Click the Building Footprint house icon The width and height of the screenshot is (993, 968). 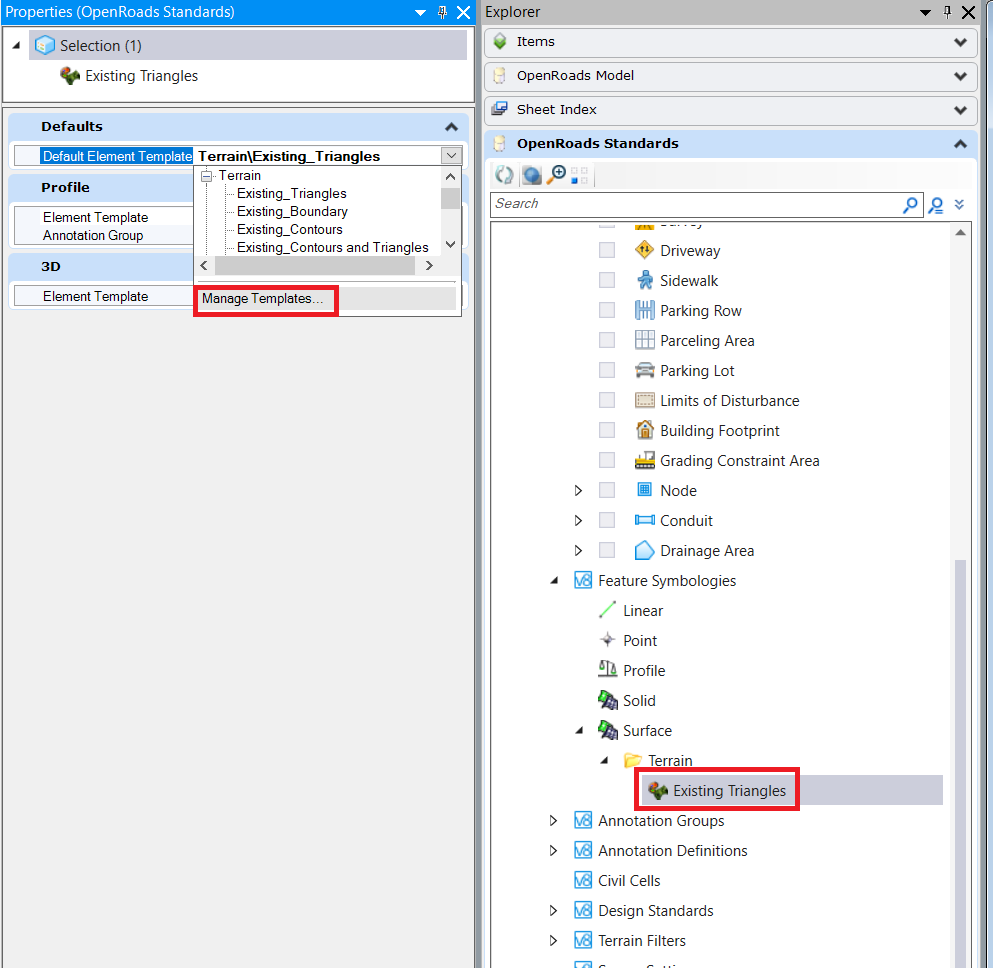[644, 430]
